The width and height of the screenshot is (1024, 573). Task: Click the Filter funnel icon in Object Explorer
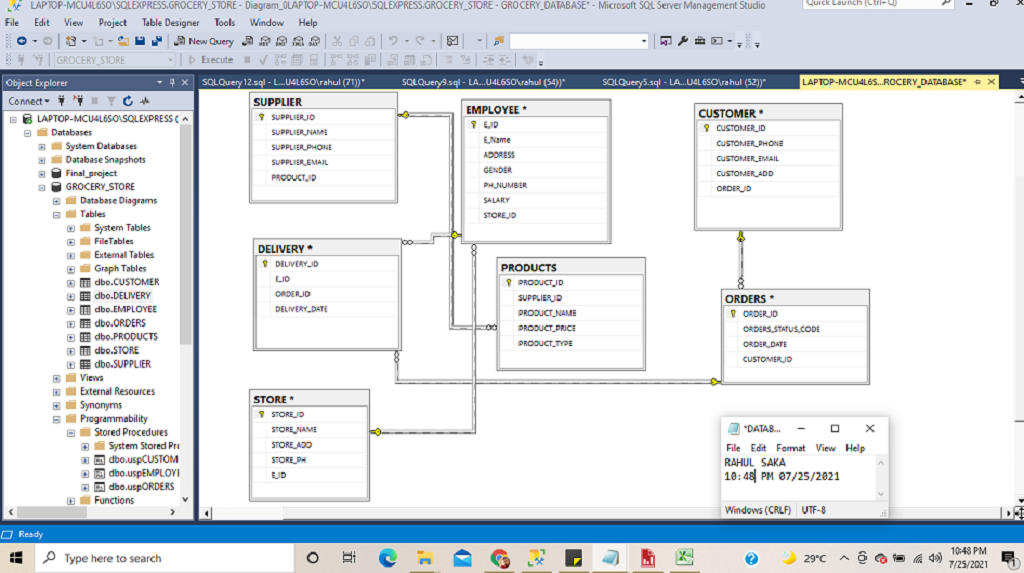pos(111,101)
